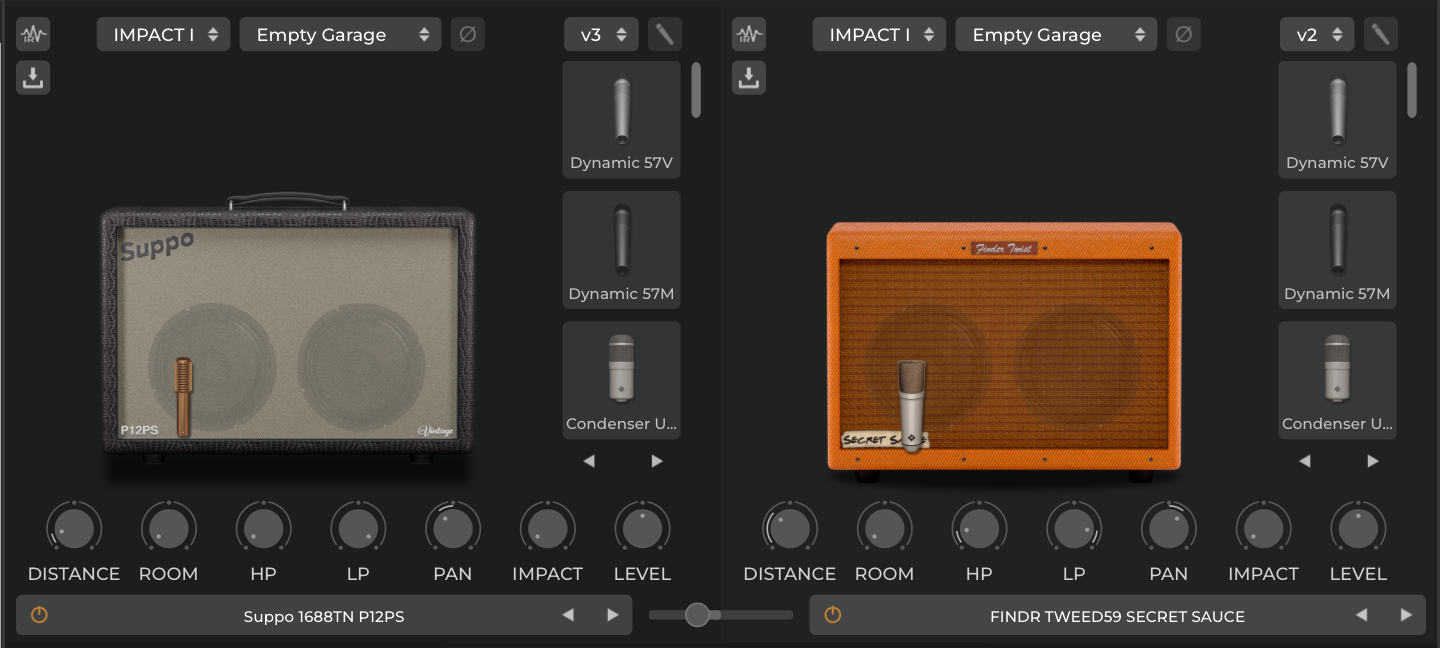Click the left cabinet microphone edit icon
1440x648 pixels.
[x=665, y=35]
